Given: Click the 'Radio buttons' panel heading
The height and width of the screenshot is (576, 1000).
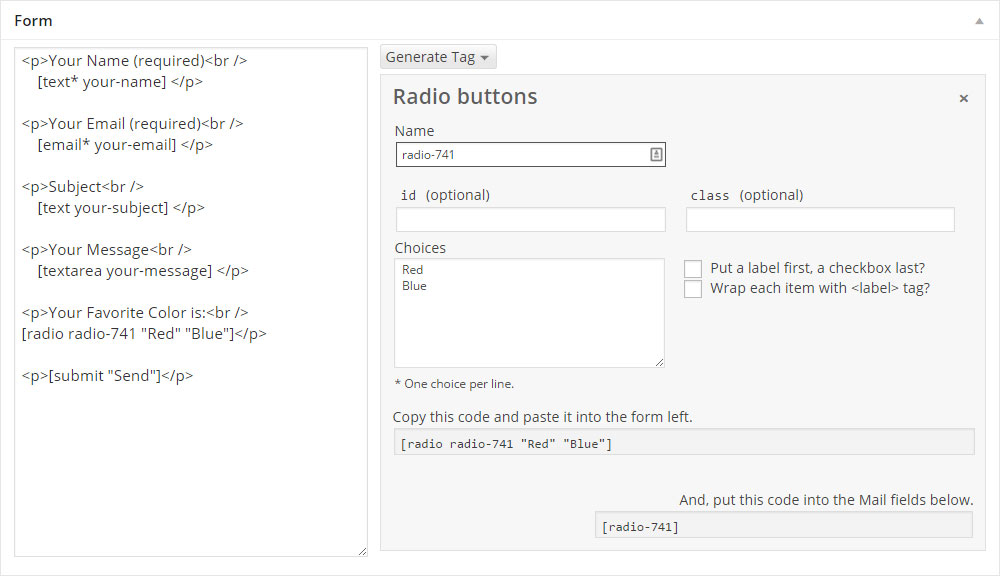Looking at the screenshot, I should pos(465,96).
